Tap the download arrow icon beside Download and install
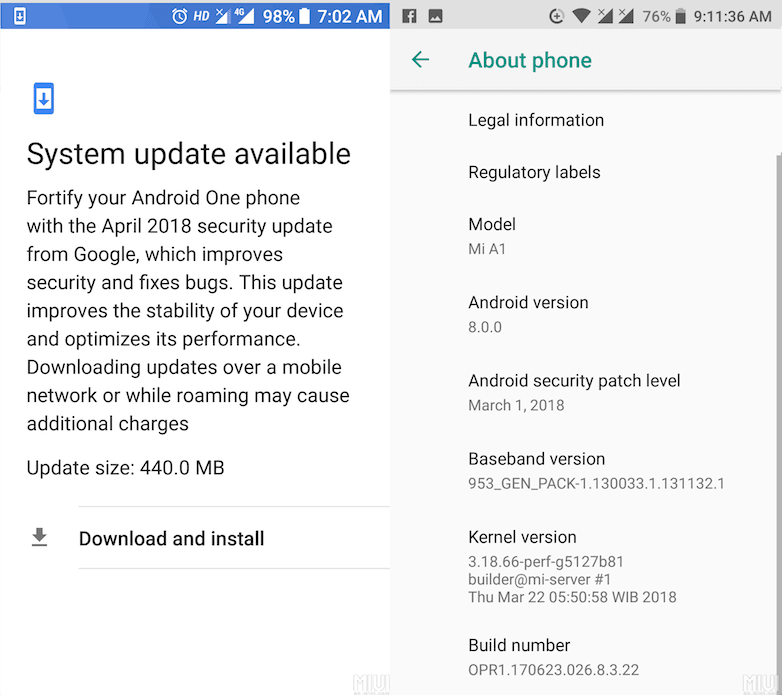782x695 pixels. (39, 537)
